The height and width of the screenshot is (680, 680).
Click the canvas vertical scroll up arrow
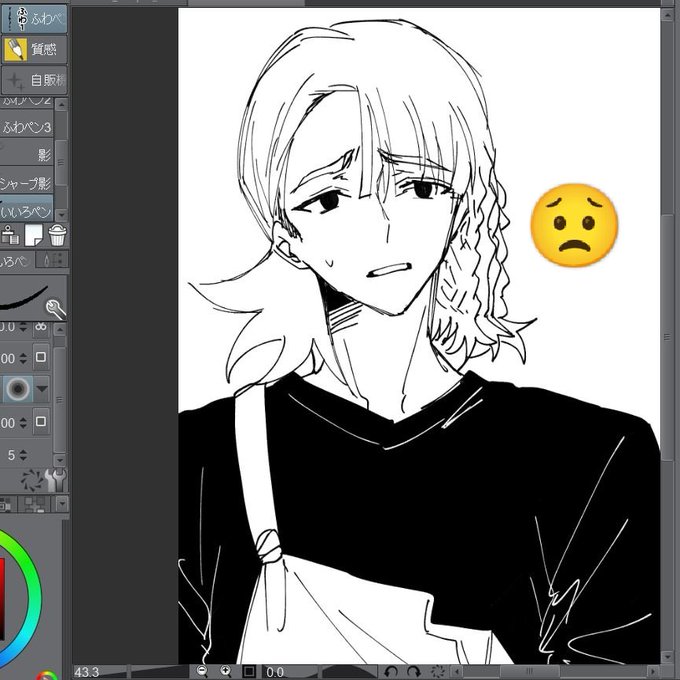tap(667, 14)
